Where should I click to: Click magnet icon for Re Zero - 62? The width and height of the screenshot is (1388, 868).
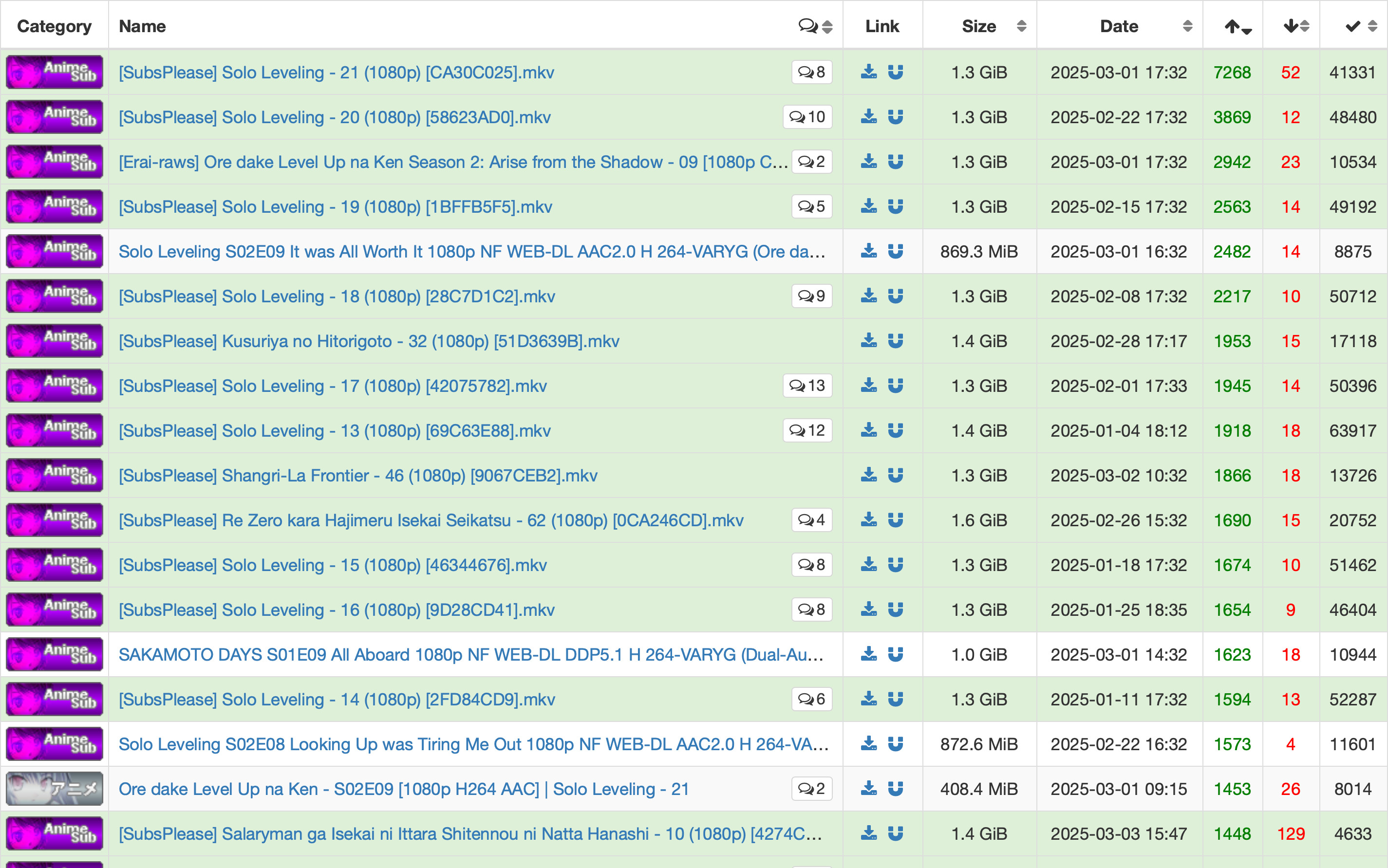(x=895, y=519)
